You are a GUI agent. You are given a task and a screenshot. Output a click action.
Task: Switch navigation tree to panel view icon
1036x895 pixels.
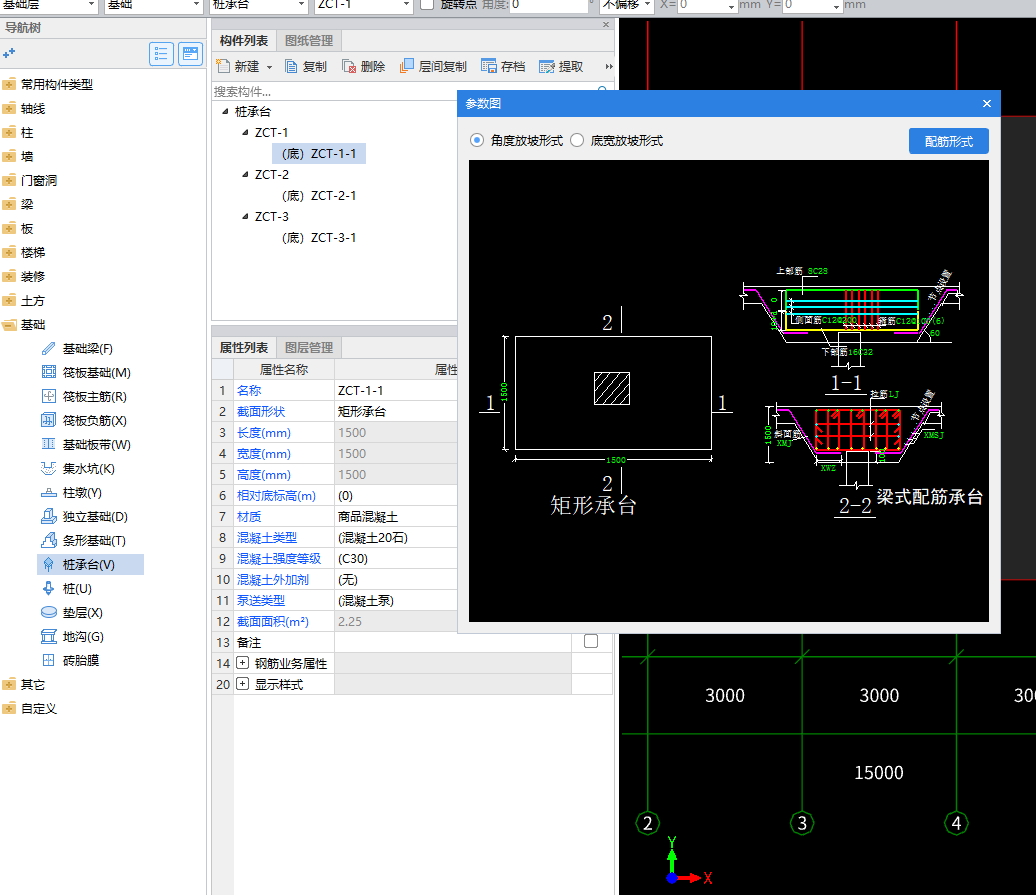[190, 54]
